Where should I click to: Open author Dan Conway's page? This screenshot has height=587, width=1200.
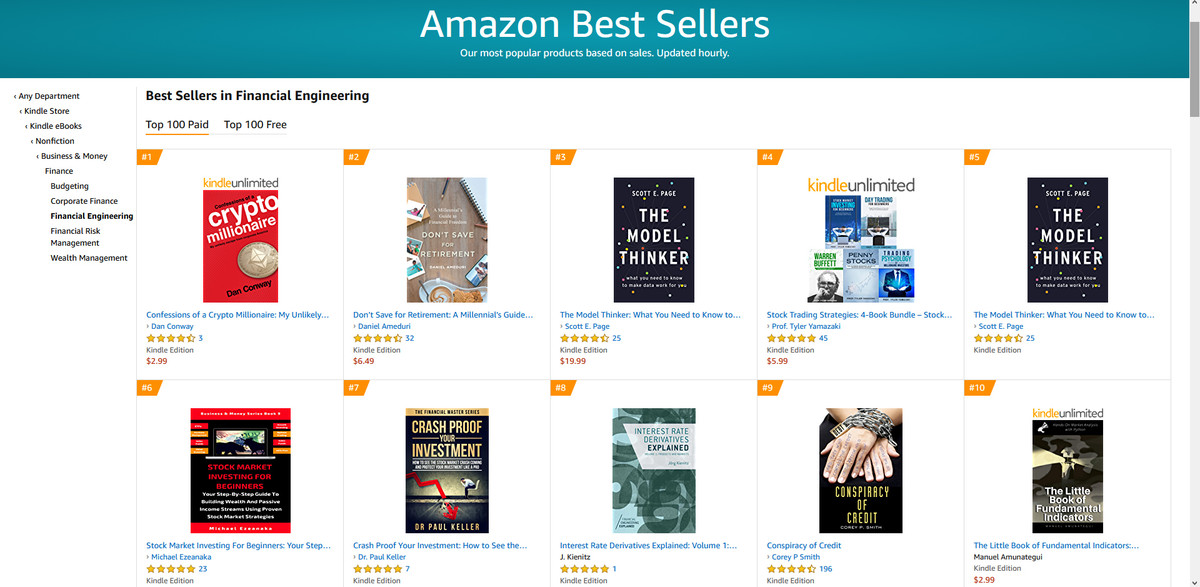[171, 327]
